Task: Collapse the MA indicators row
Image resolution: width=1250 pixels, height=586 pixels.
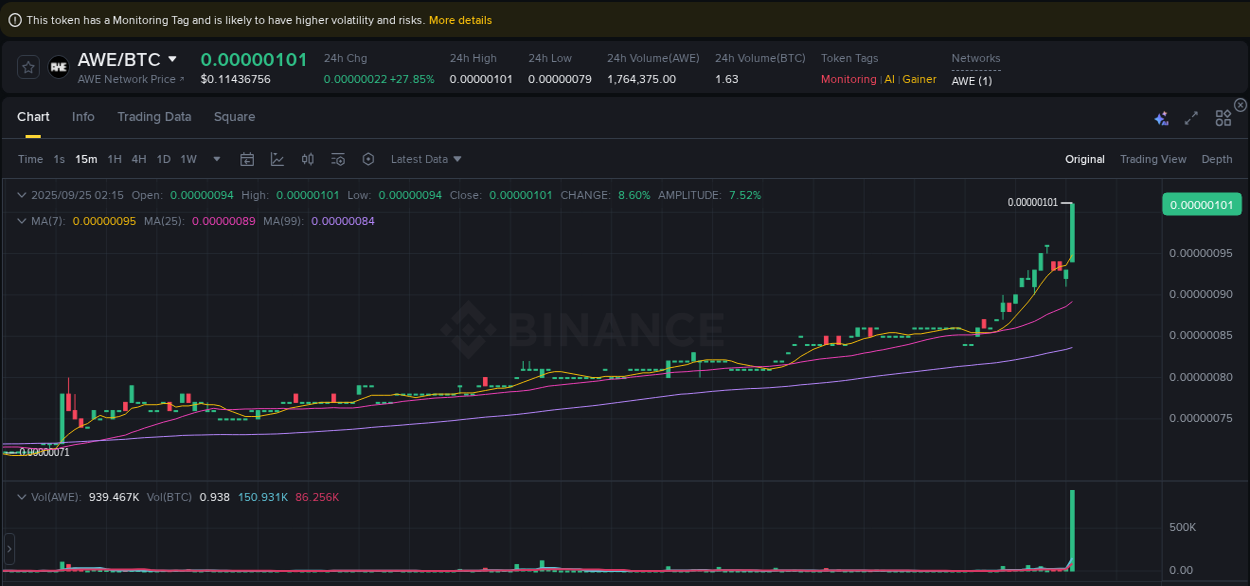Action: click(22, 219)
